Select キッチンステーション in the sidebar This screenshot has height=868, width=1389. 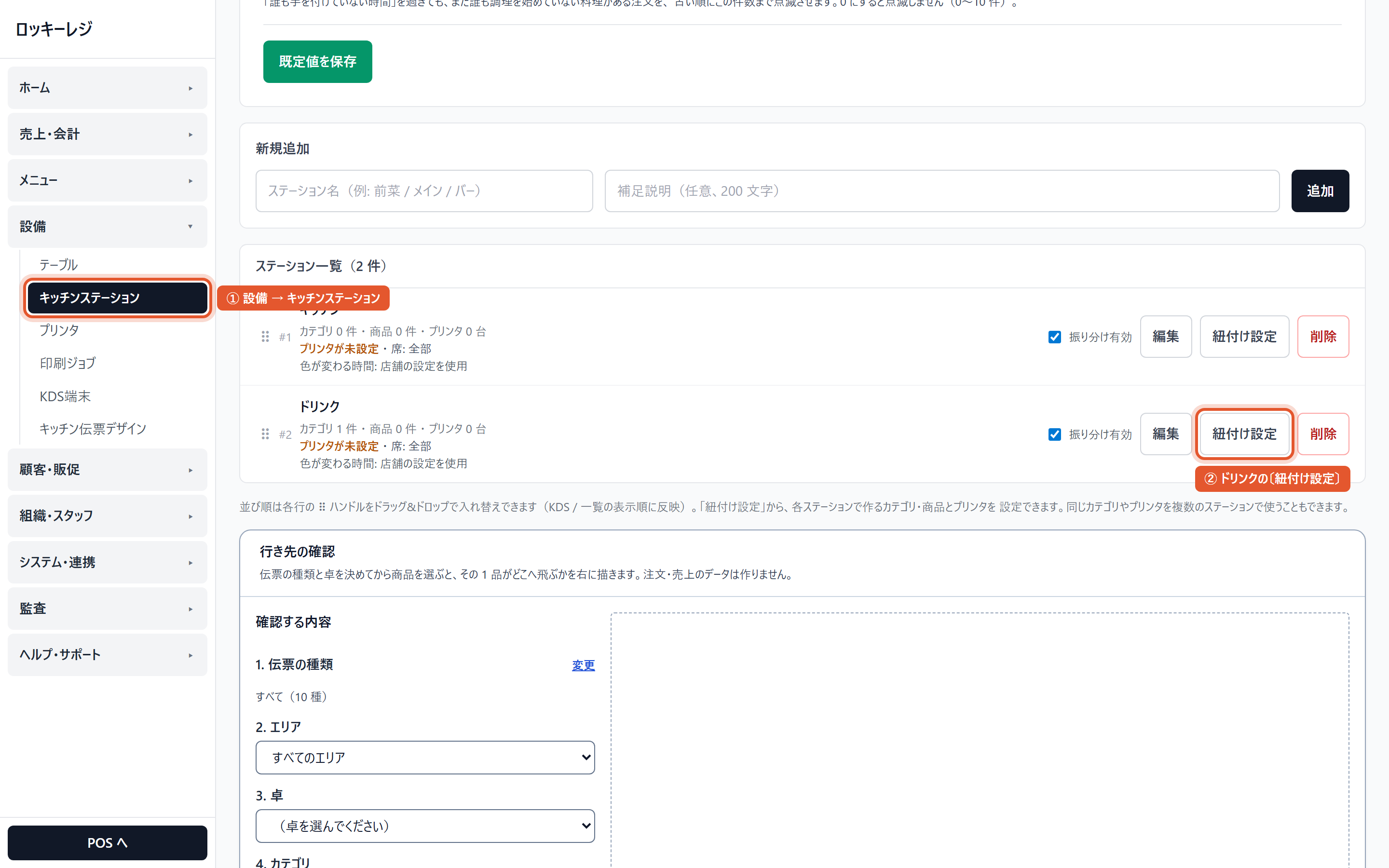pyautogui.click(x=117, y=298)
